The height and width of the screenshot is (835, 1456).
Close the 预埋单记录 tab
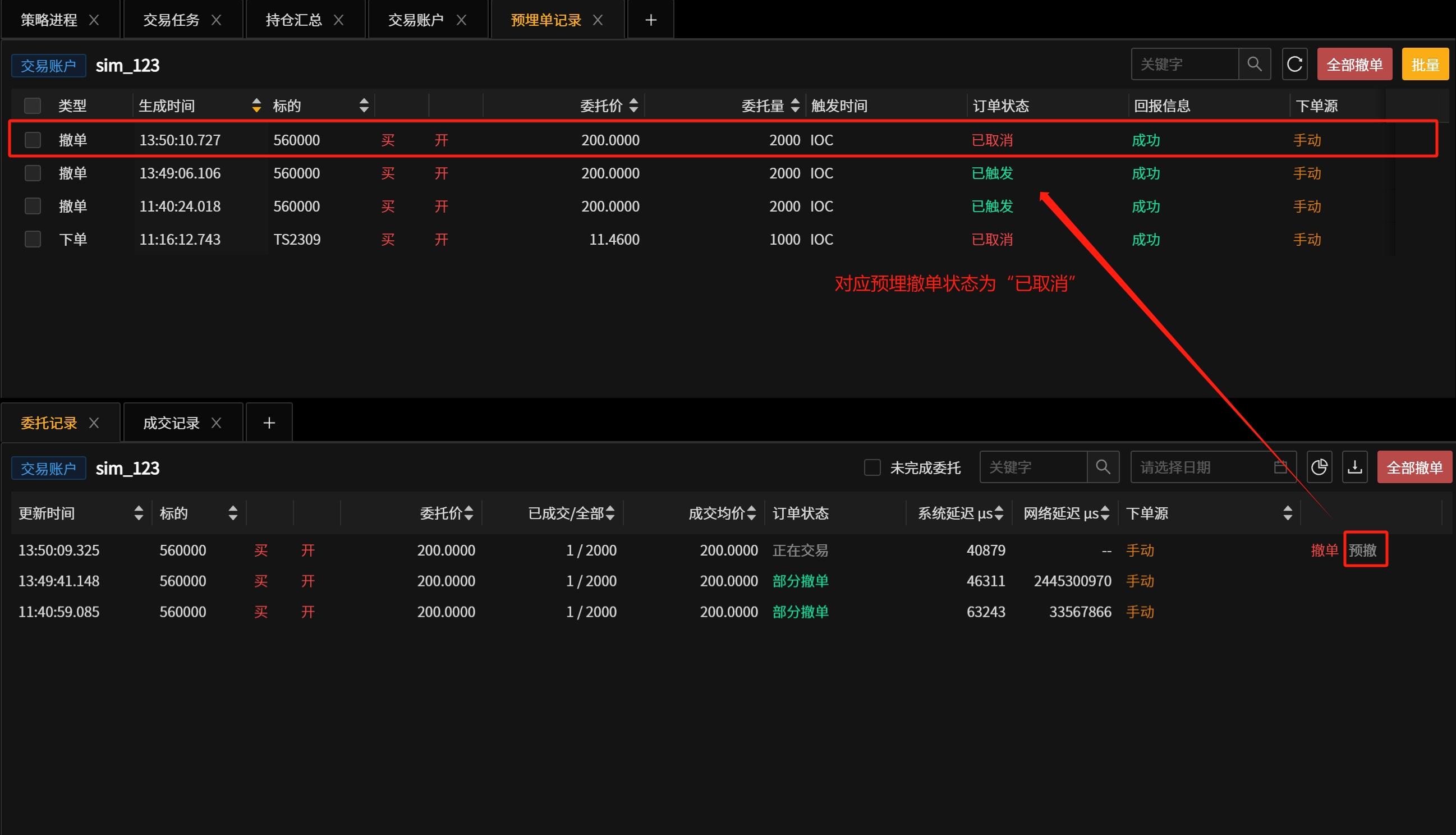pyautogui.click(x=598, y=20)
